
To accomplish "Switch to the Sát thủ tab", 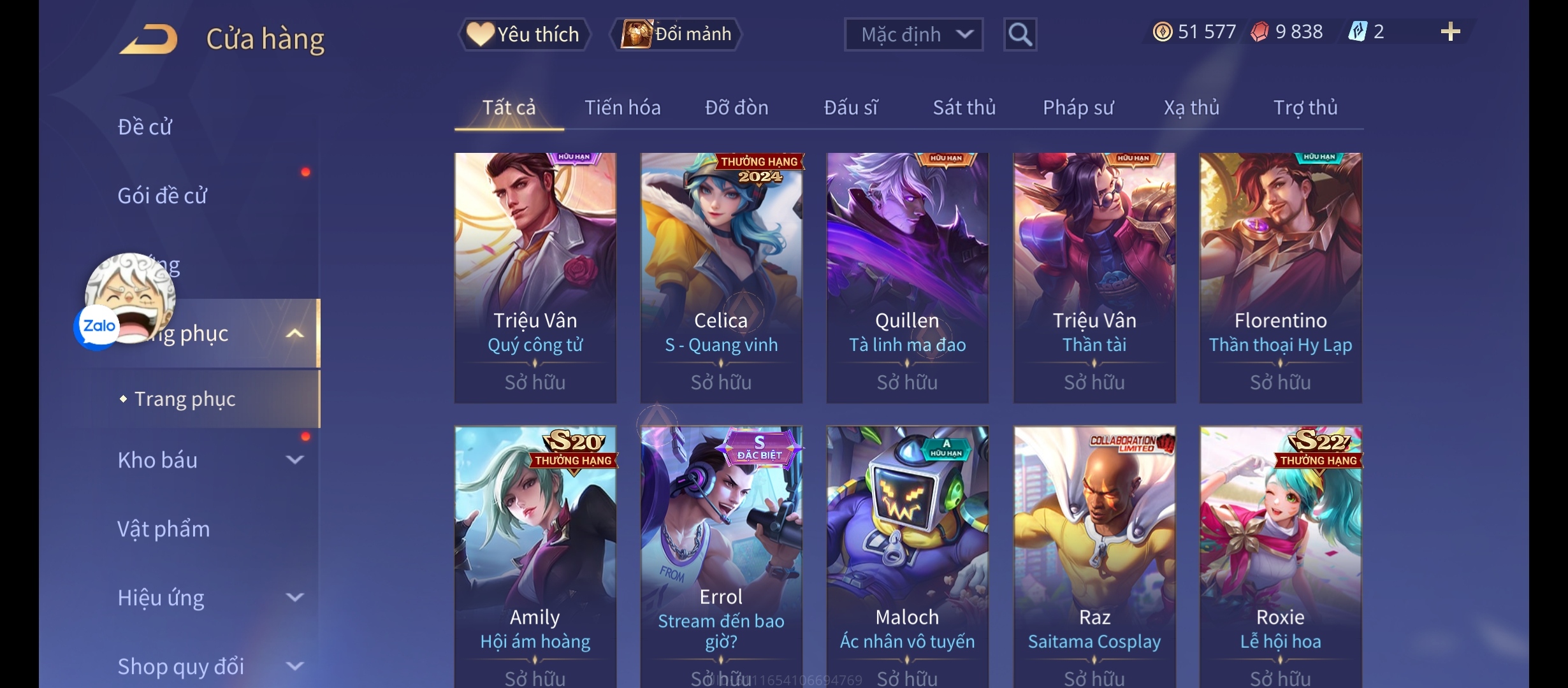I will [x=964, y=108].
